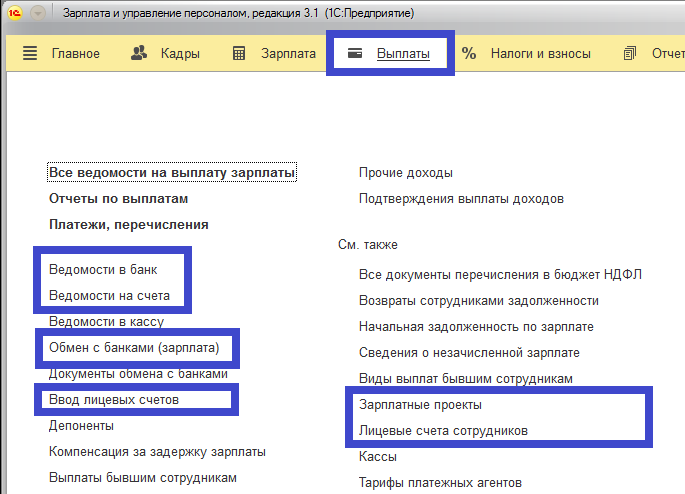Open Обмен с банками (зарплата)
This screenshot has width=685, height=494.
pos(134,348)
